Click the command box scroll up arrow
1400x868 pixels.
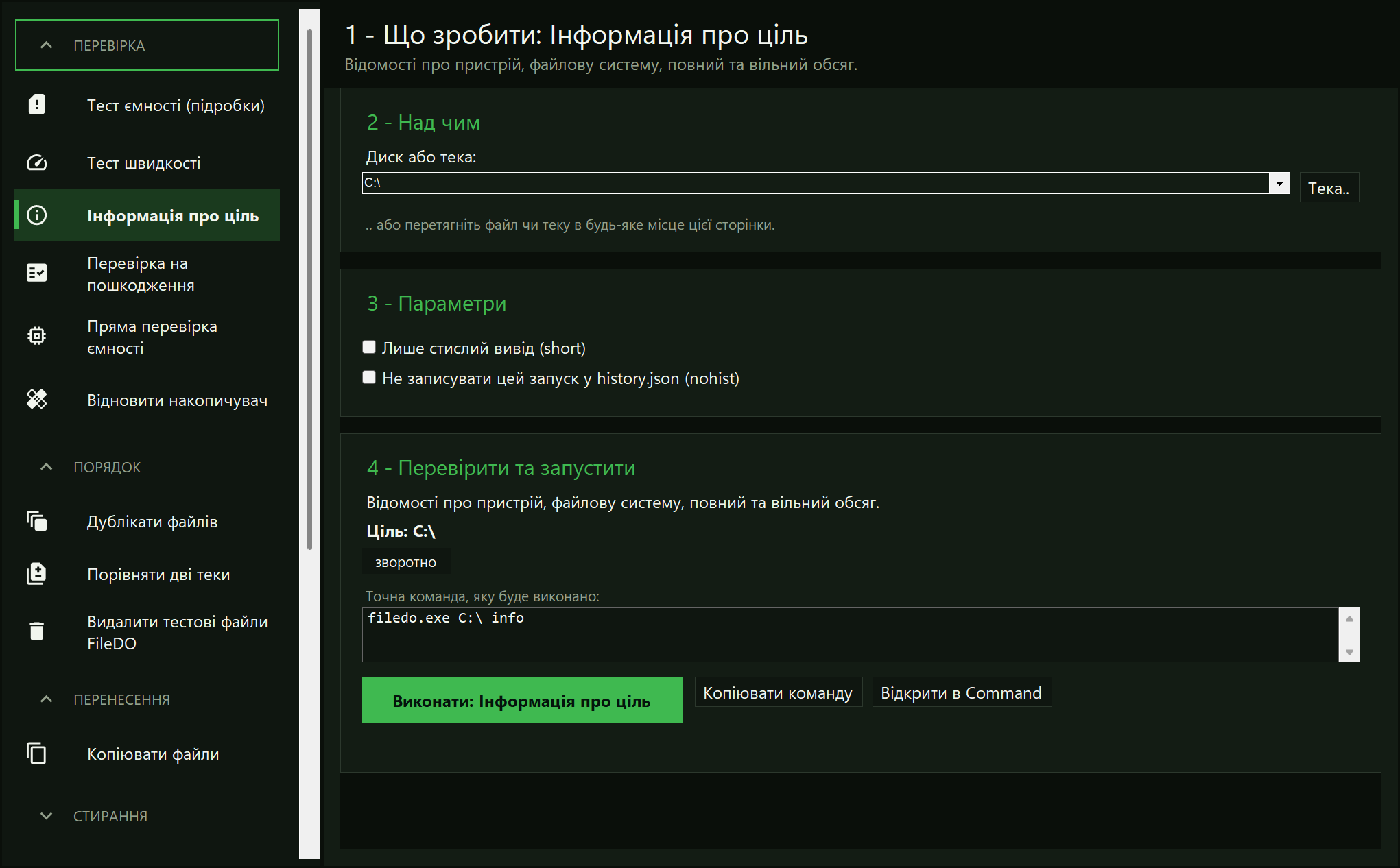click(1349, 618)
